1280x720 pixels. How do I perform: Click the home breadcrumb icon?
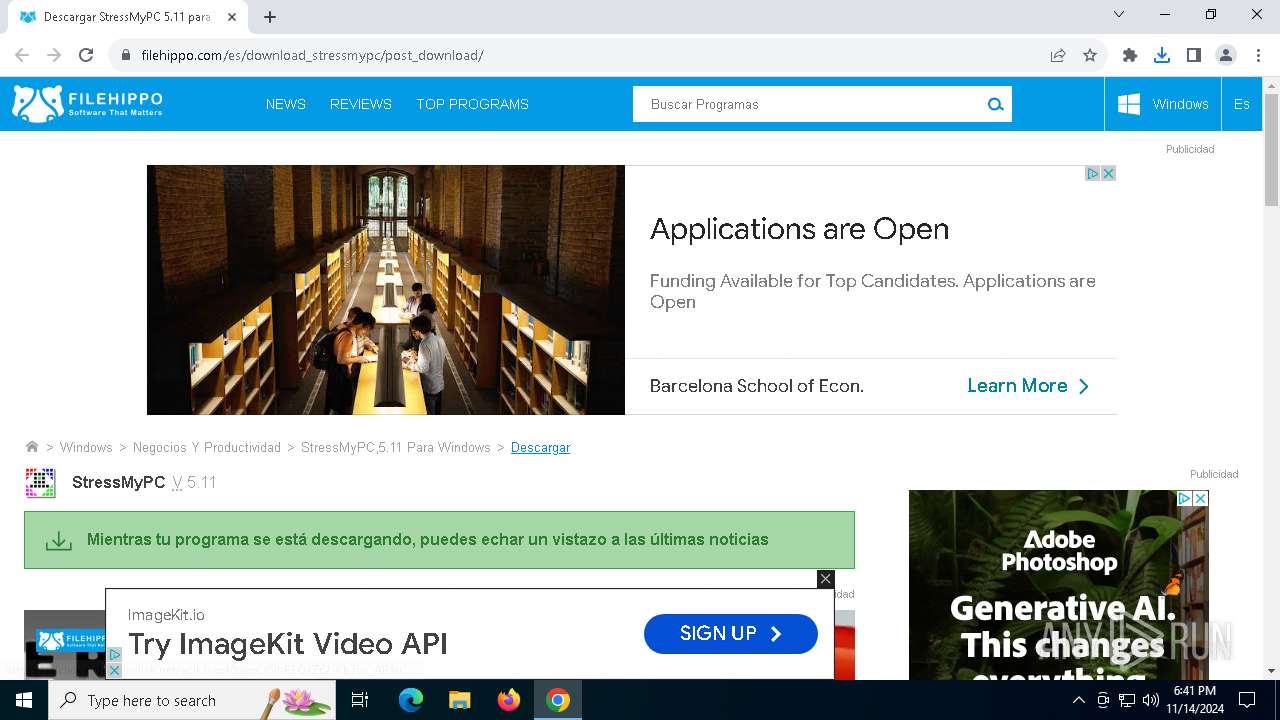[32, 447]
